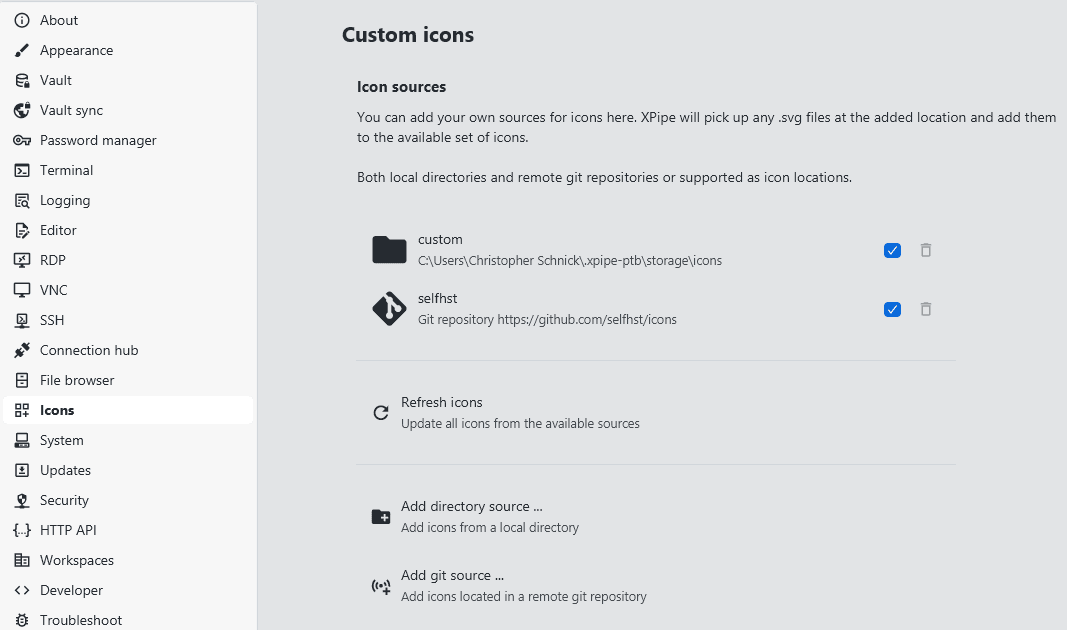Uncheck the selfhst source checkbox

(893, 309)
